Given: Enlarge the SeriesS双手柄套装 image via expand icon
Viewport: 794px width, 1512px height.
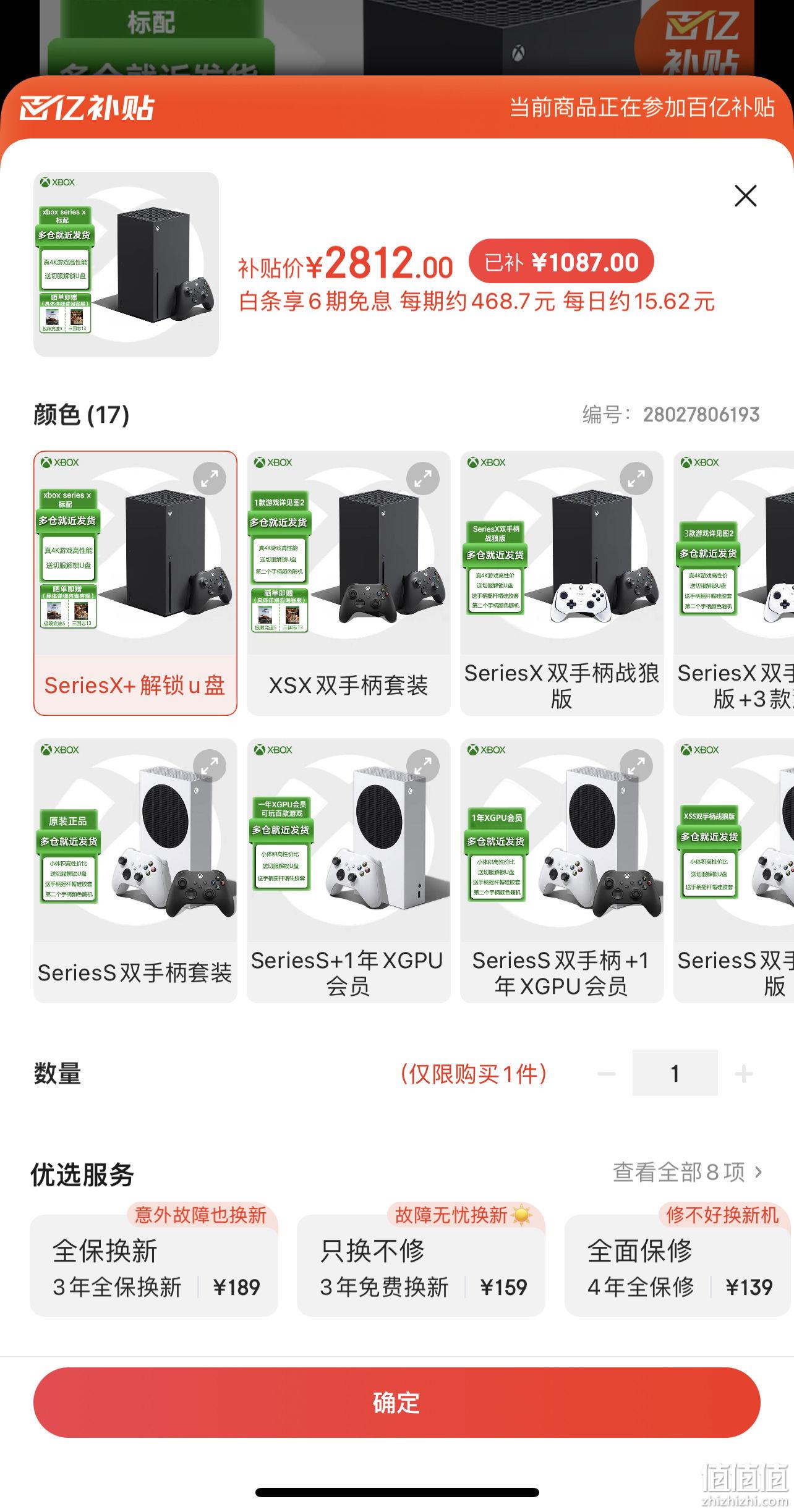Looking at the screenshot, I should tap(210, 766).
